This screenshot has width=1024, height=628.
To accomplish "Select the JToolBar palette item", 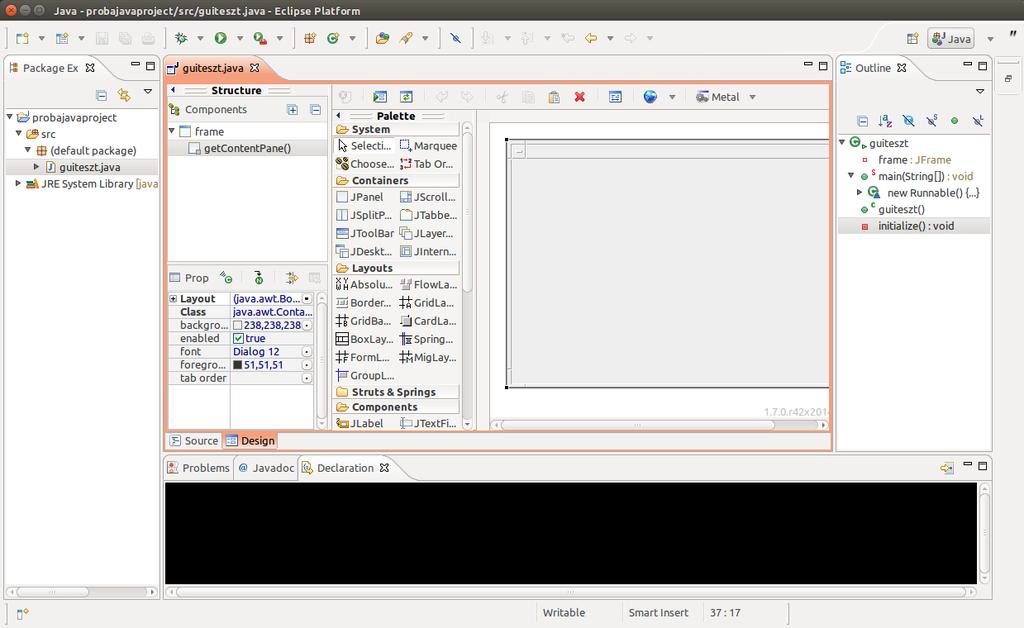I will 364,233.
